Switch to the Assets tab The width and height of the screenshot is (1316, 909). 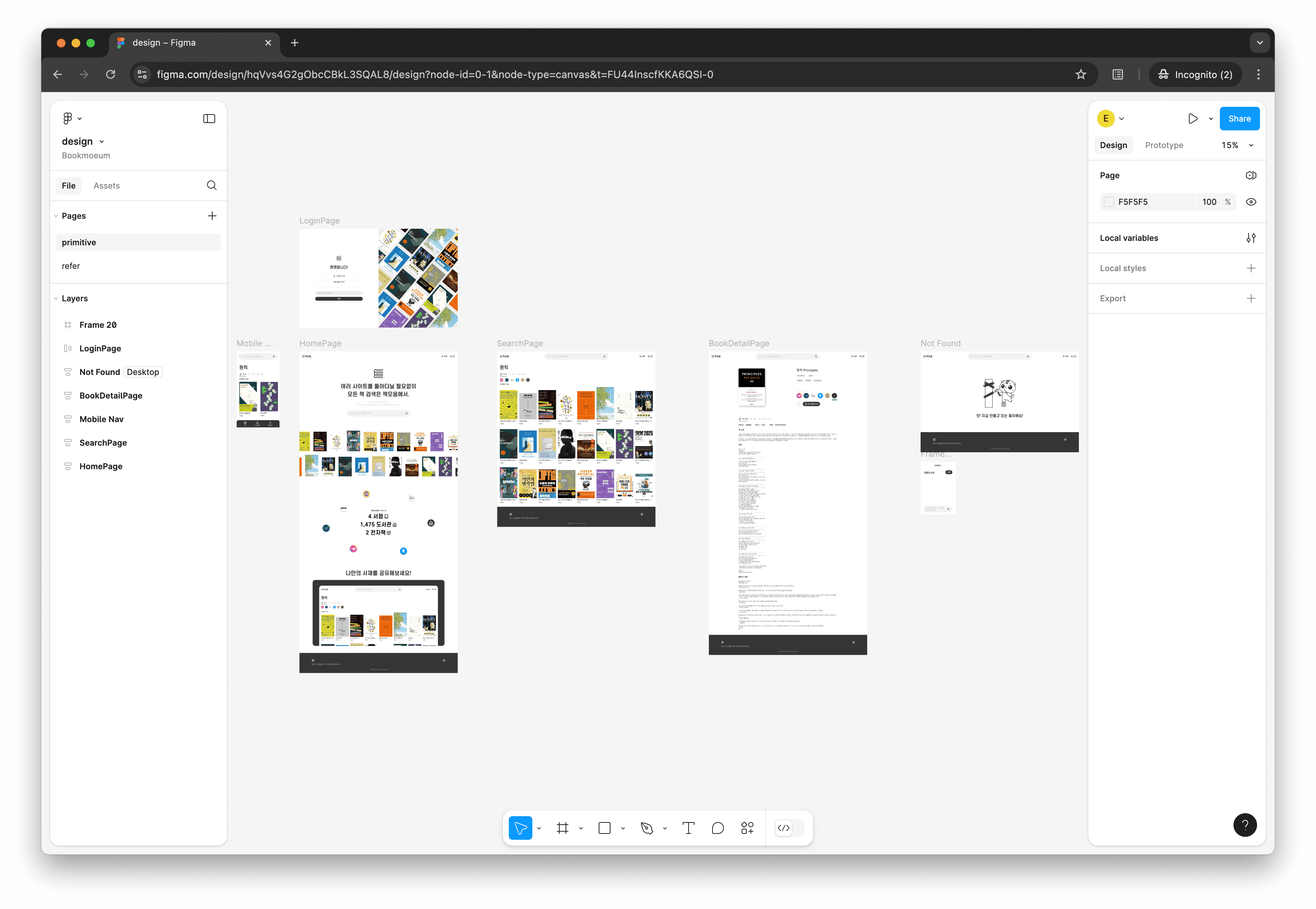[x=106, y=186]
